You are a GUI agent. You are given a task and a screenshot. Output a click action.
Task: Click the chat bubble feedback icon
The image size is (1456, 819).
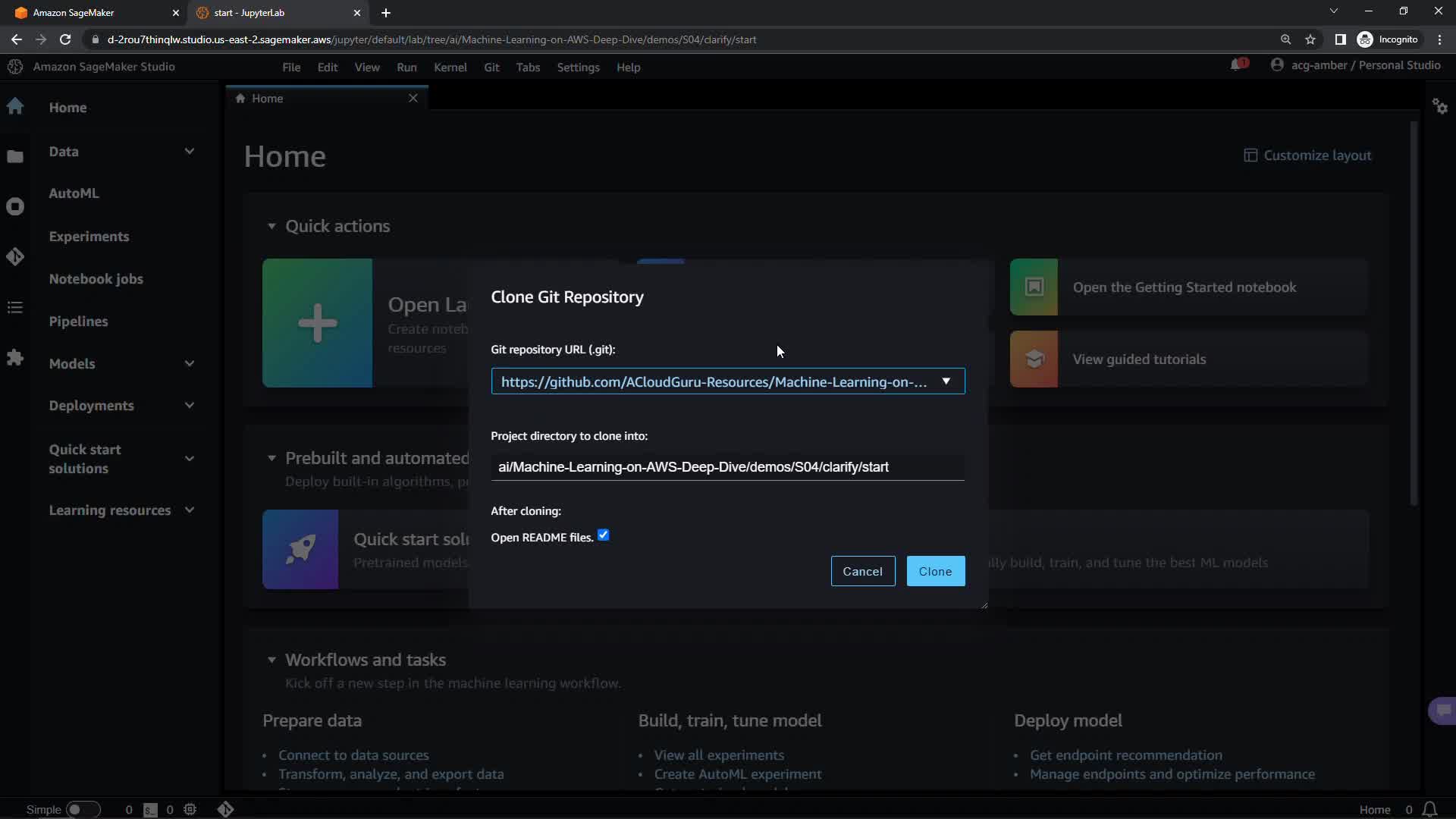pyautogui.click(x=1442, y=711)
